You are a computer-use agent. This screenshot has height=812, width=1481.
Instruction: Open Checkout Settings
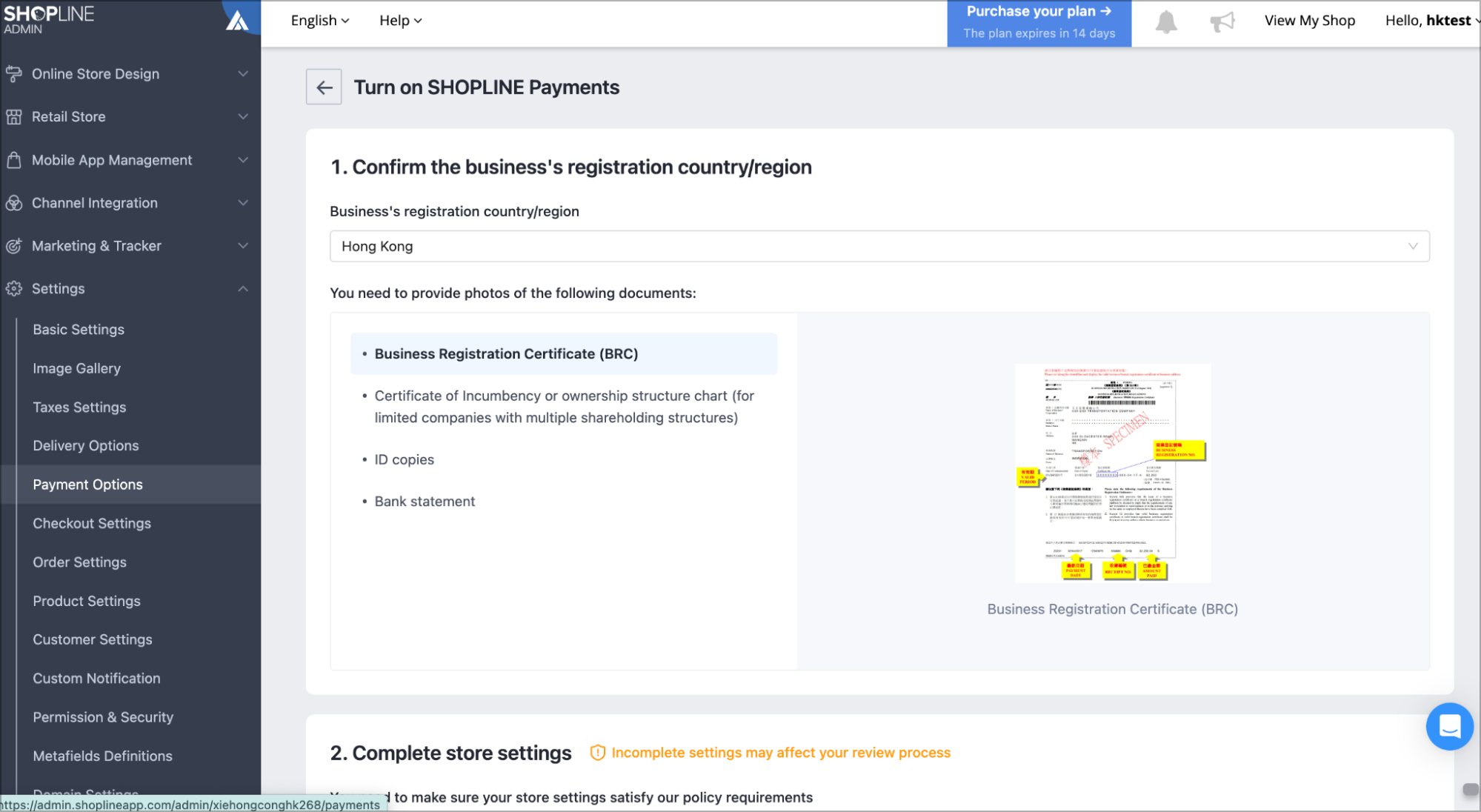coord(92,524)
